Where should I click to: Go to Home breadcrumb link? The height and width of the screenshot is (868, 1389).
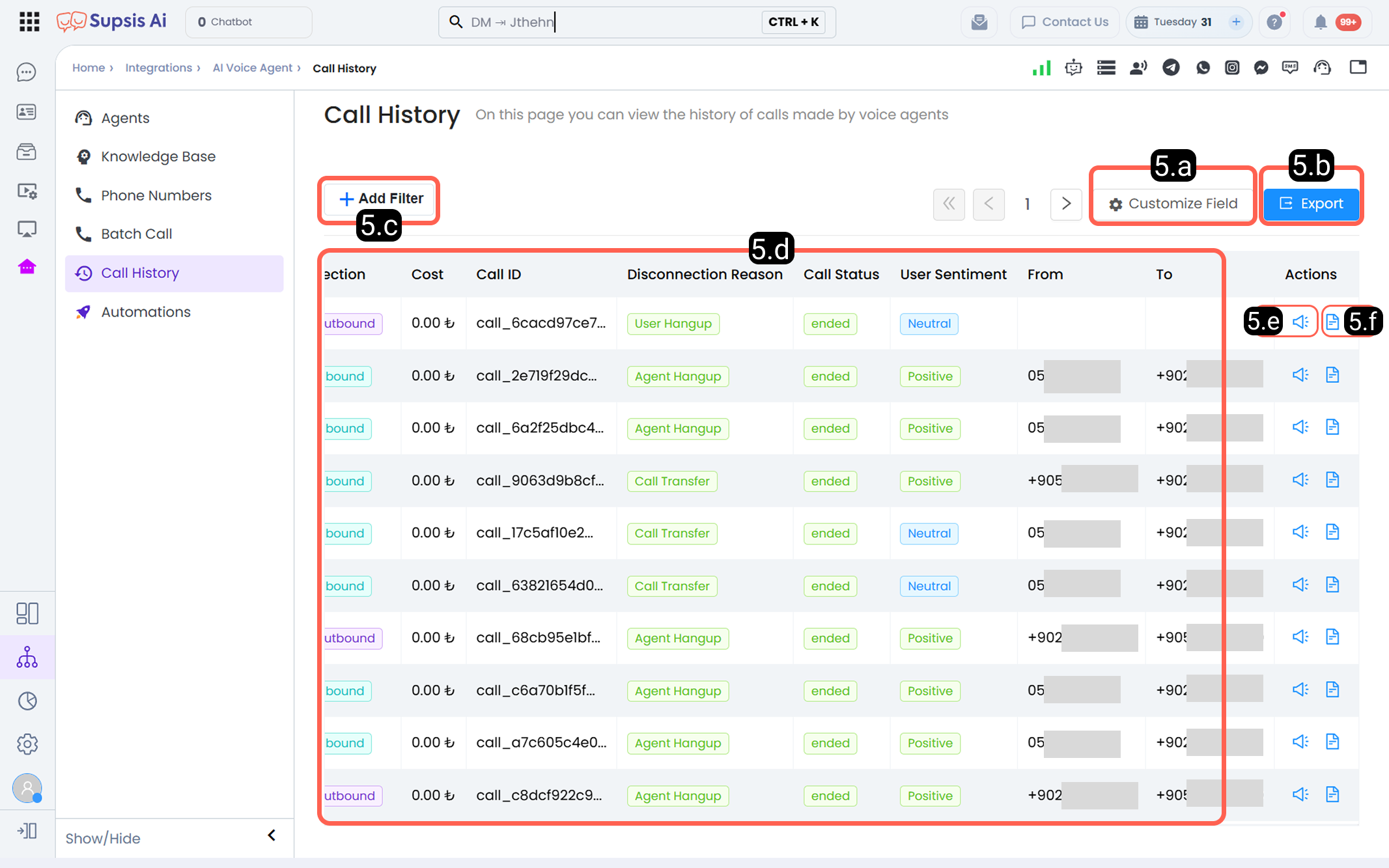(x=88, y=68)
